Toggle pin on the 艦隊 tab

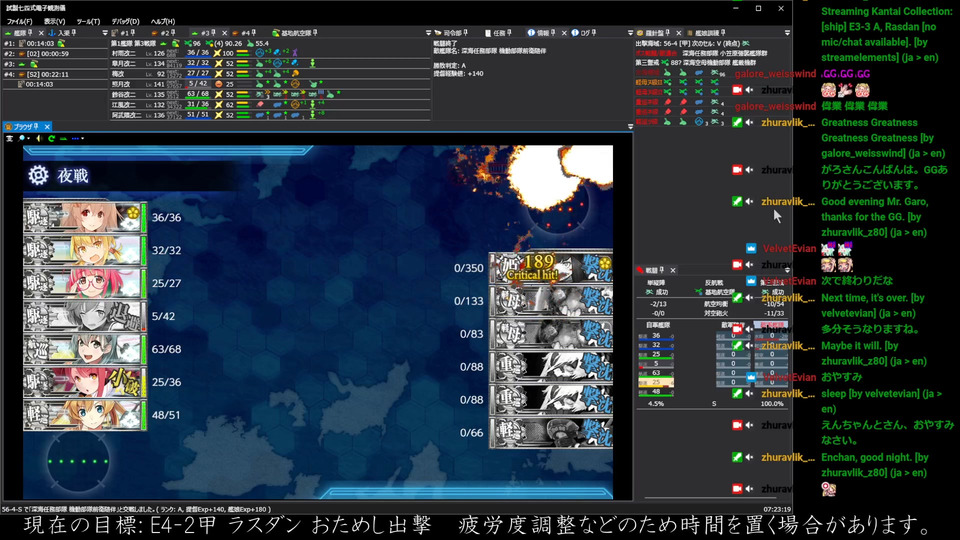31,33
